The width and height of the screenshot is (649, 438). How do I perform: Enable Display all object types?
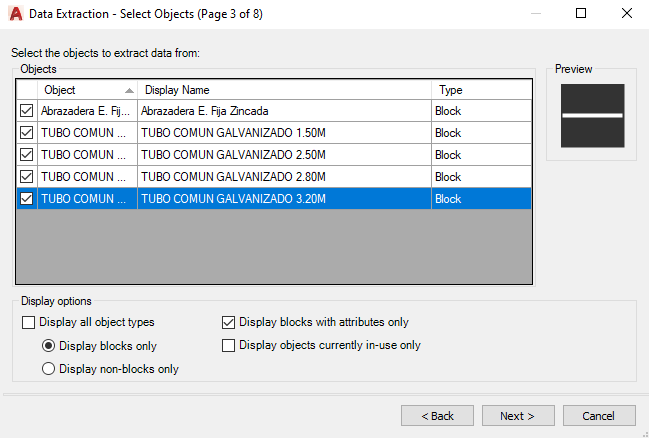tap(28, 323)
